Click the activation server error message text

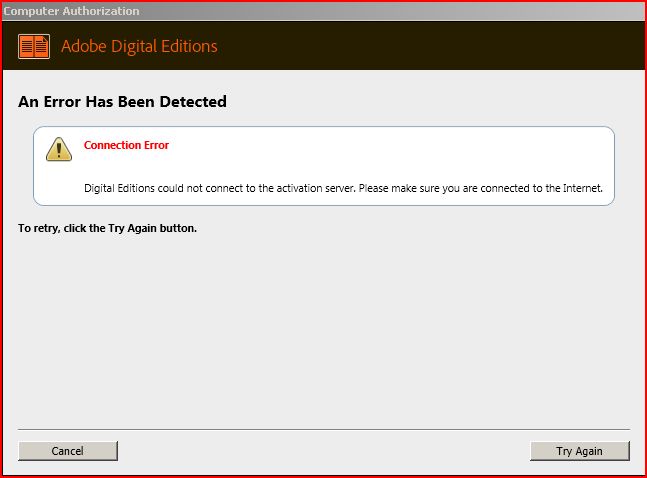click(343, 188)
